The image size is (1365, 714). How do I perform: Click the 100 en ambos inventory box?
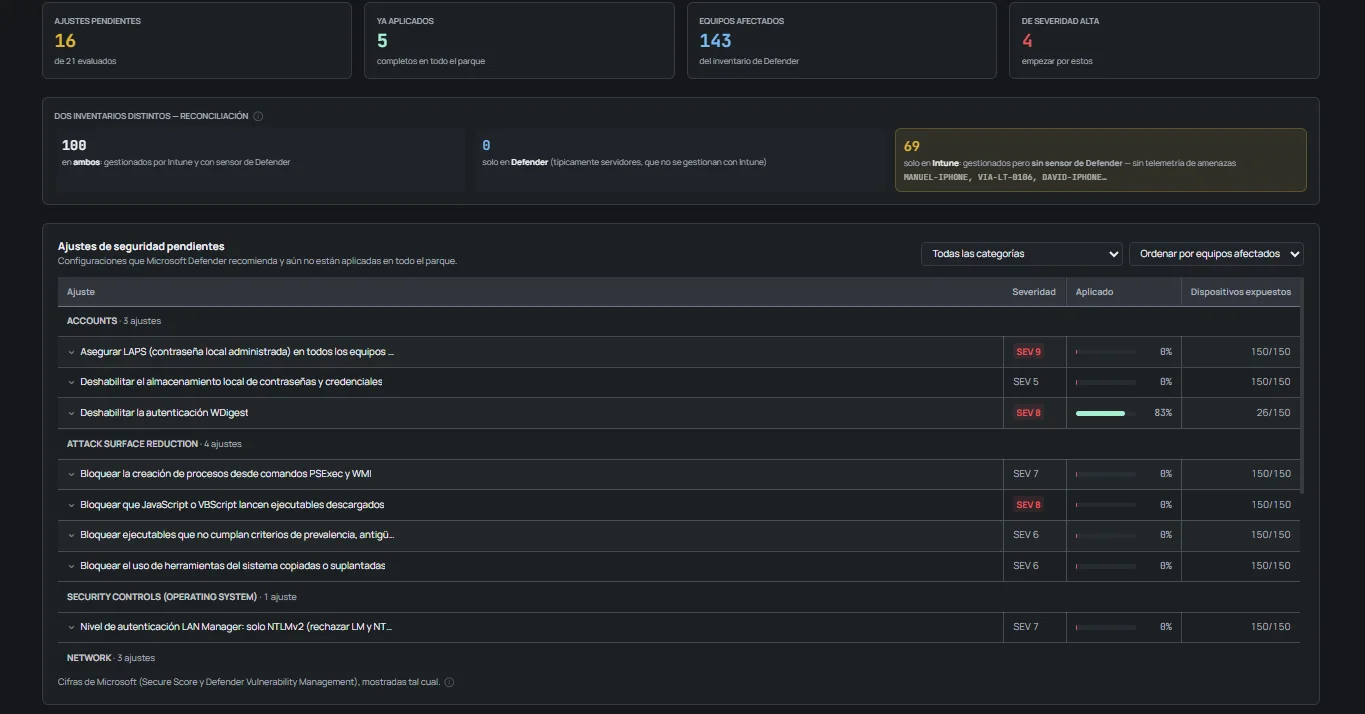[260, 160]
